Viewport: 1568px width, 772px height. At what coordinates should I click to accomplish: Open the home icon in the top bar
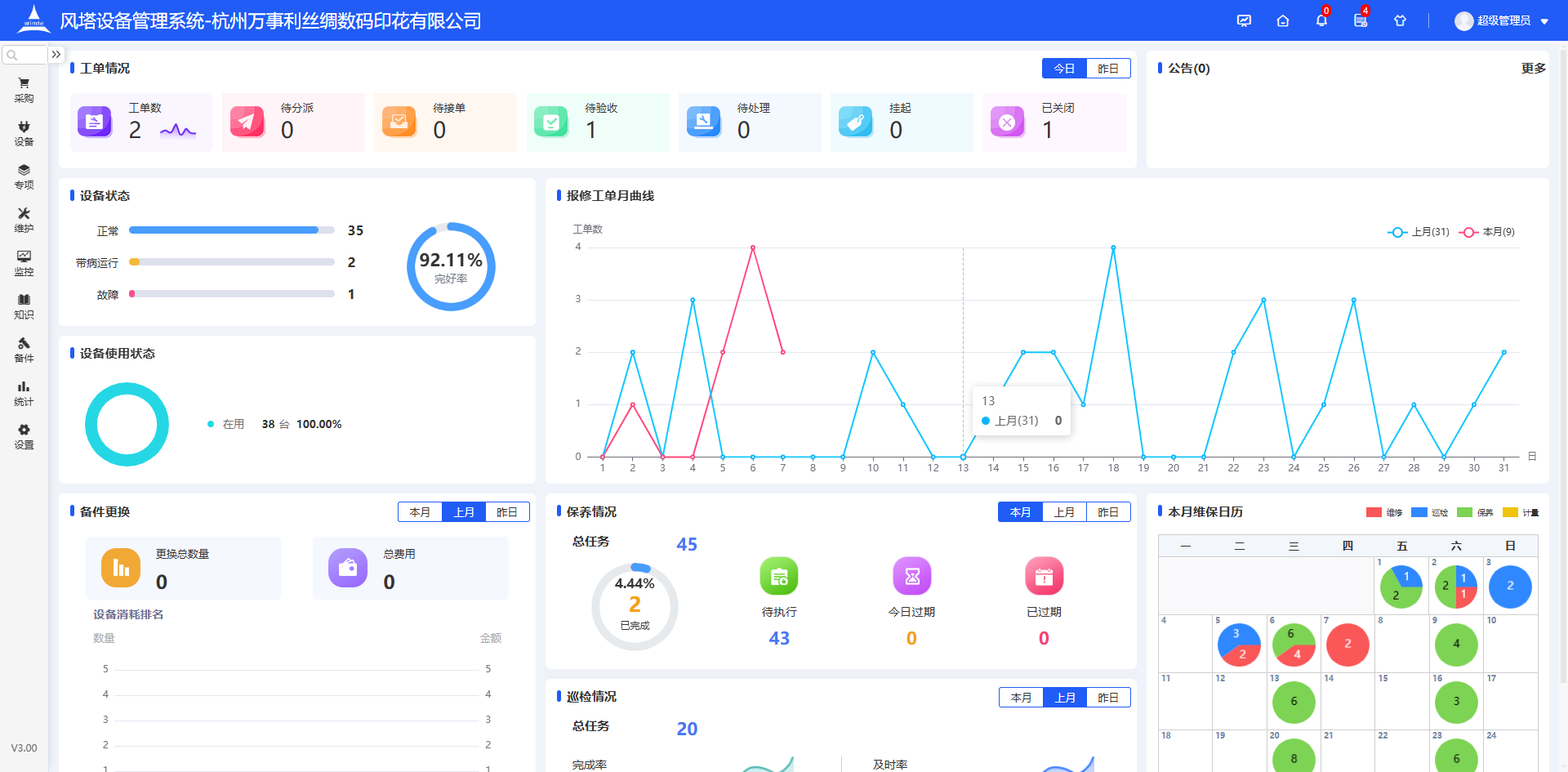[x=1282, y=20]
